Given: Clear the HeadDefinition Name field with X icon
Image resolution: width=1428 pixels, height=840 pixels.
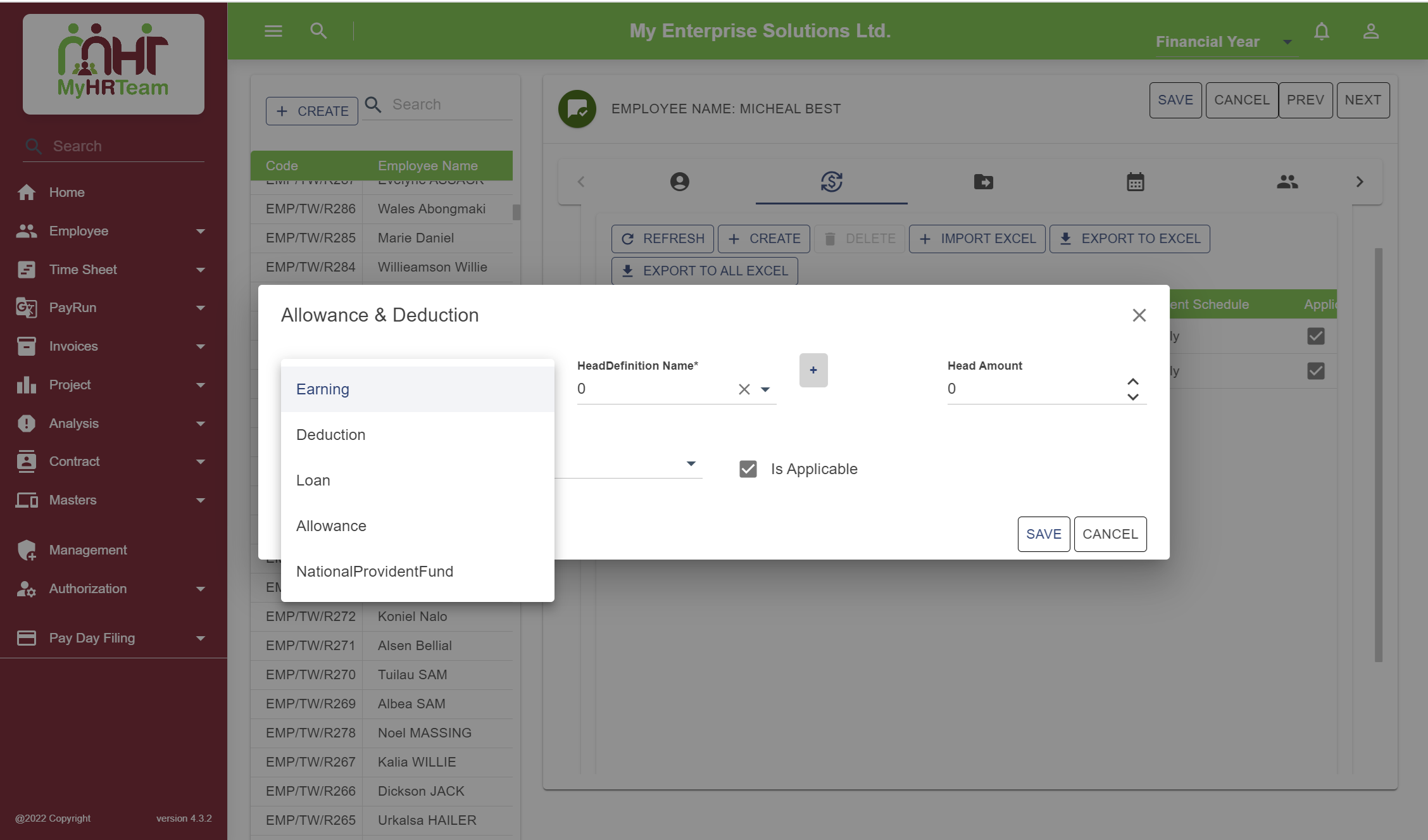Looking at the screenshot, I should pyautogui.click(x=744, y=389).
